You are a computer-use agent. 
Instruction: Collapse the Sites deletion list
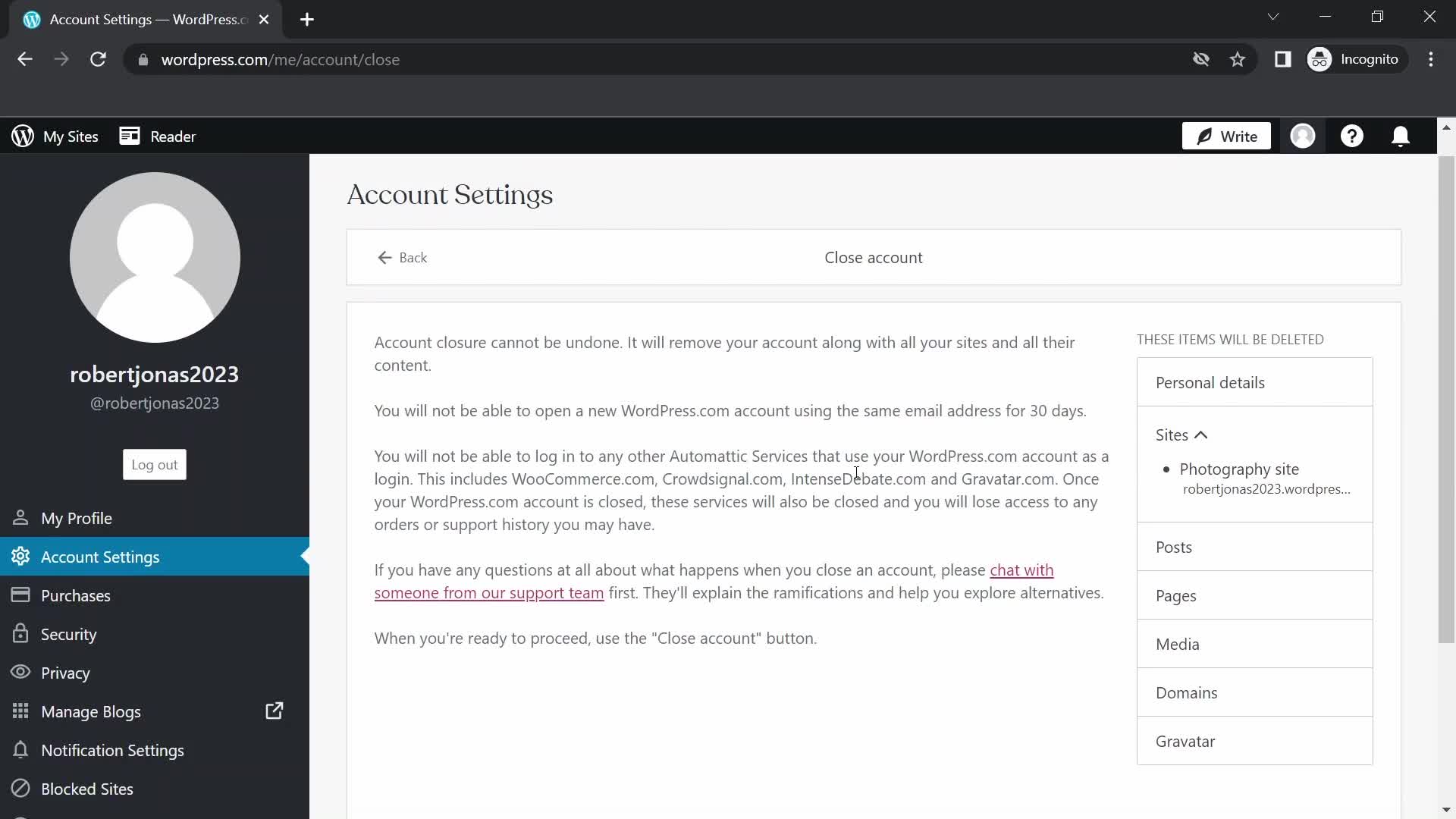[1200, 435]
